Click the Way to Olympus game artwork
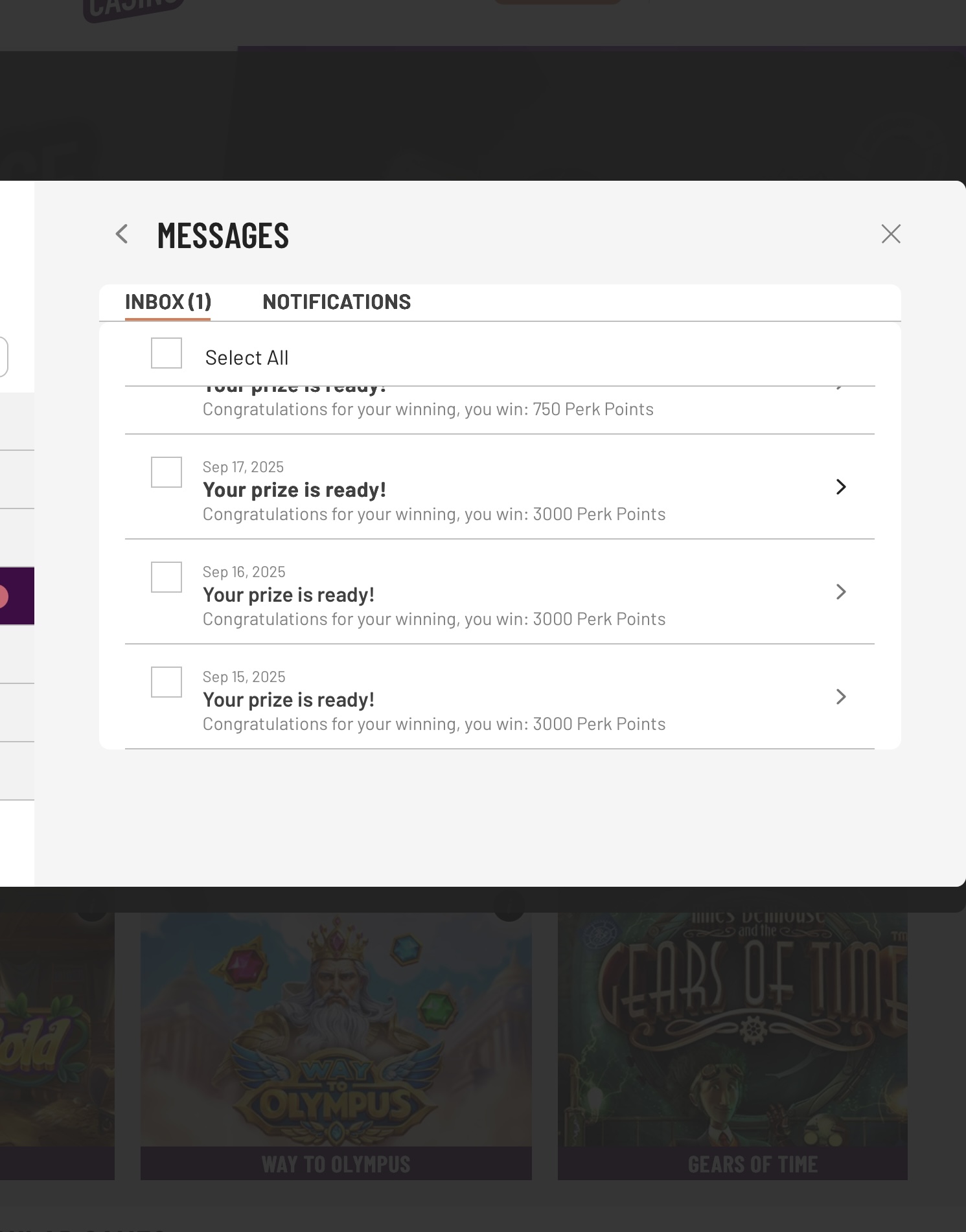 pyautogui.click(x=336, y=1030)
